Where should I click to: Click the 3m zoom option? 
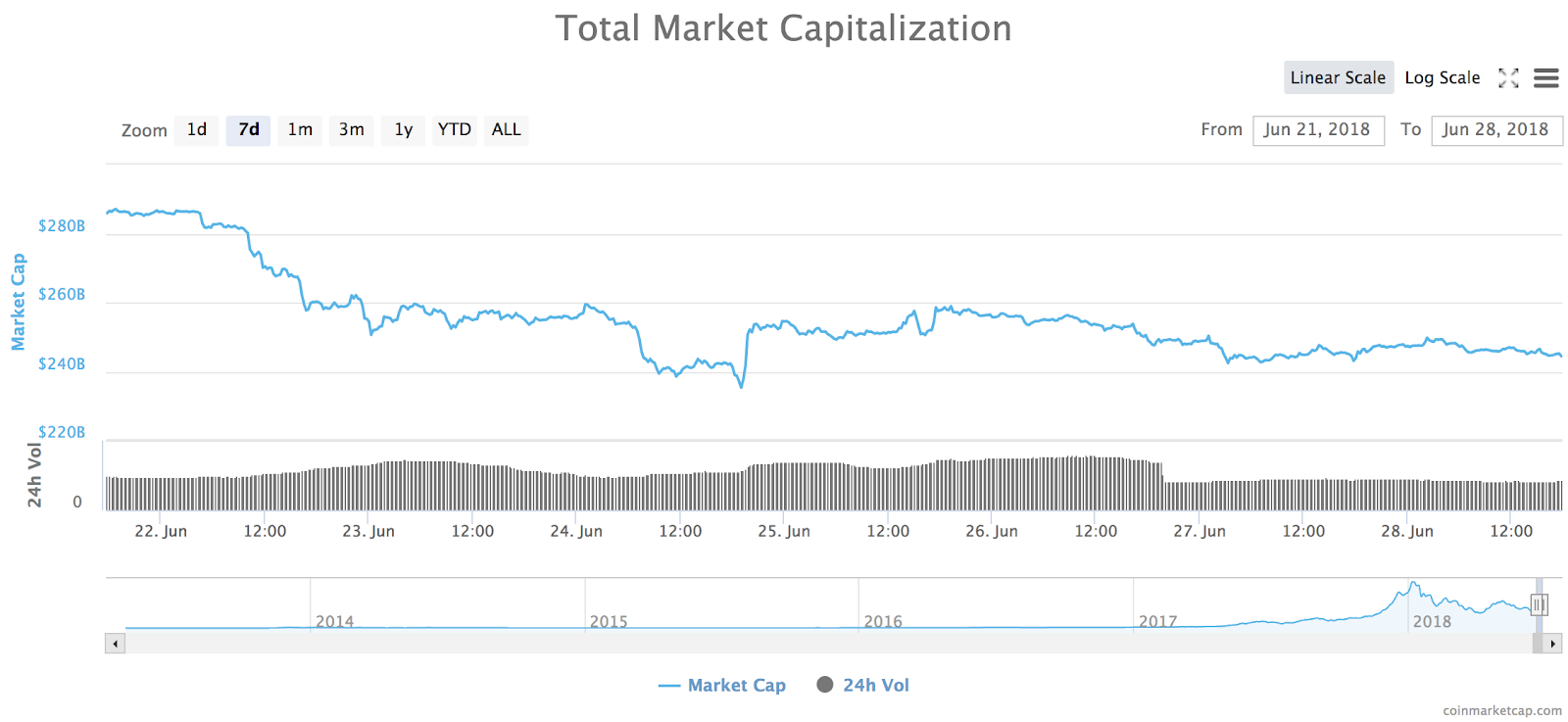coord(351,129)
